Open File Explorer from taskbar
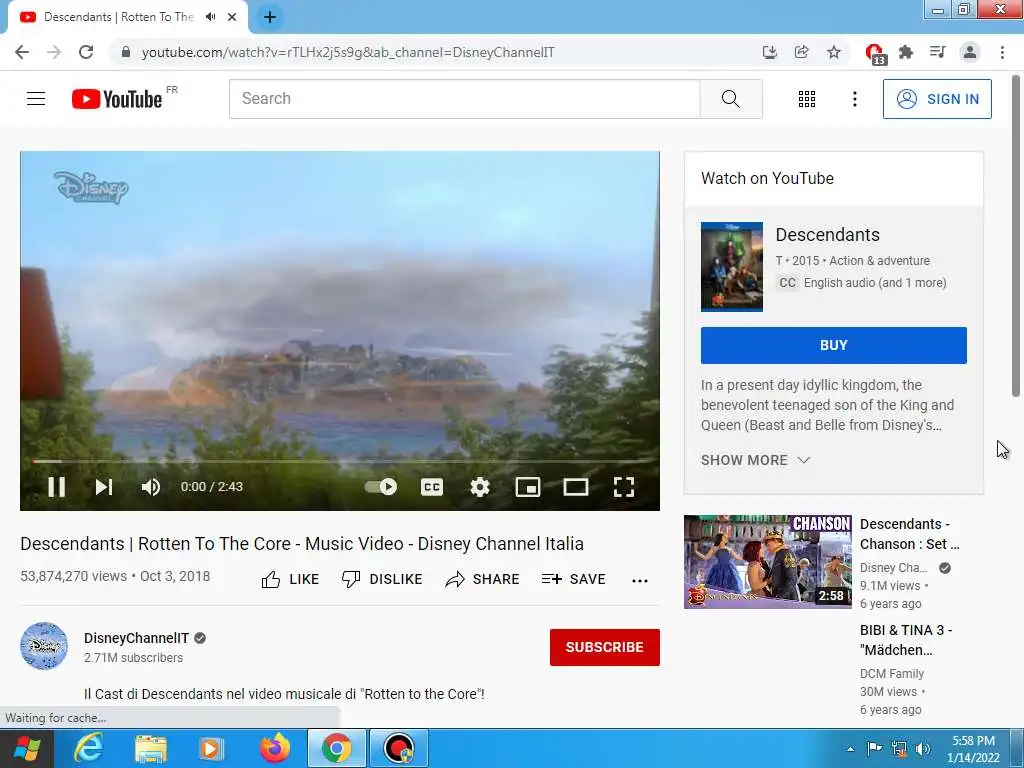This screenshot has height=768, width=1024. click(x=151, y=748)
